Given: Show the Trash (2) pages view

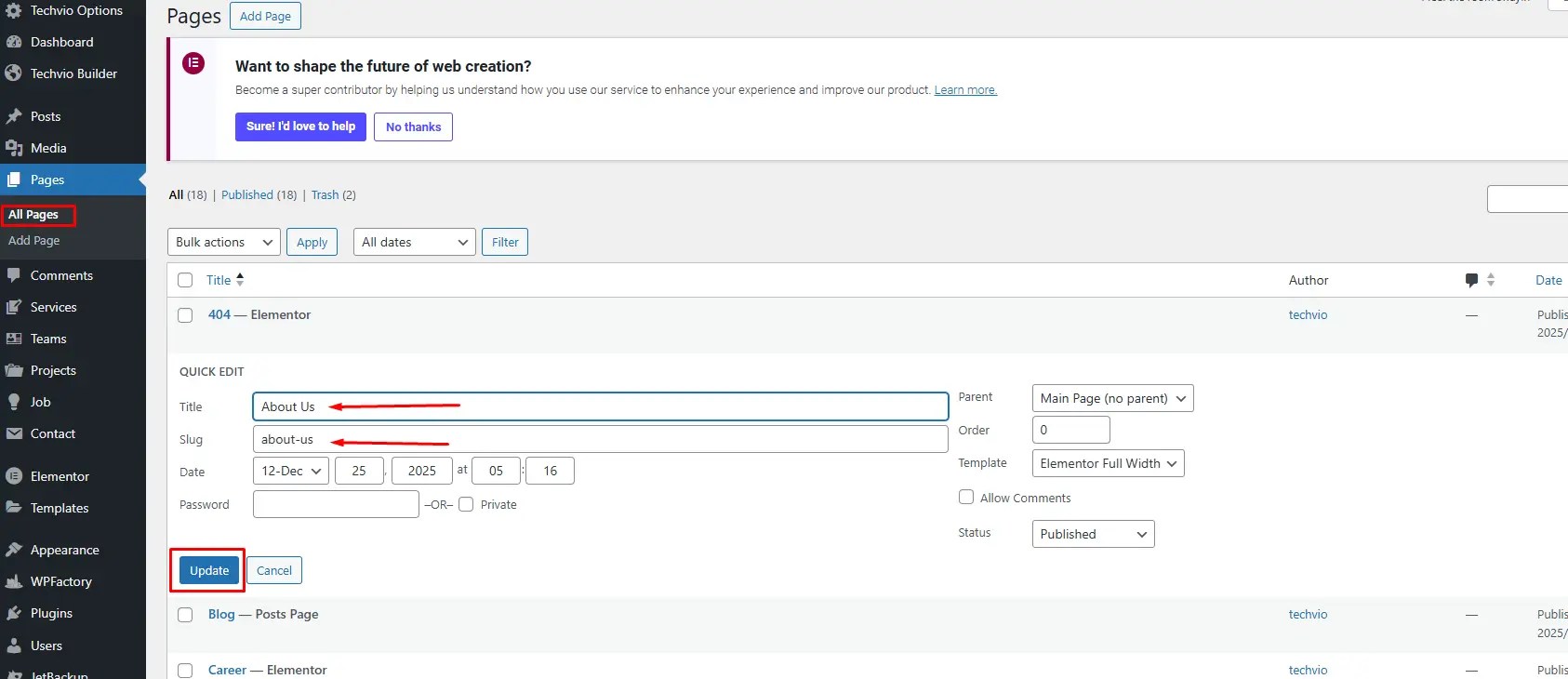Looking at the screenshot, I should (x=334, y=194).
